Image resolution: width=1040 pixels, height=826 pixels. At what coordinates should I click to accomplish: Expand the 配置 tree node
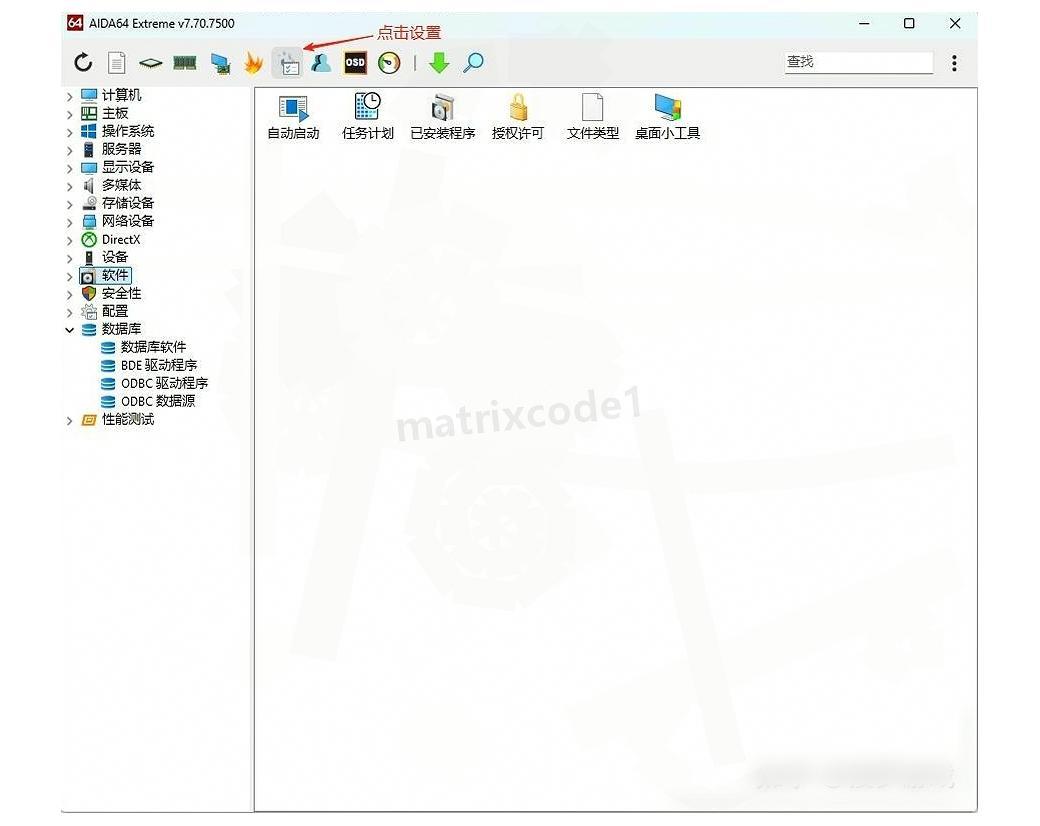pos(70,312)
